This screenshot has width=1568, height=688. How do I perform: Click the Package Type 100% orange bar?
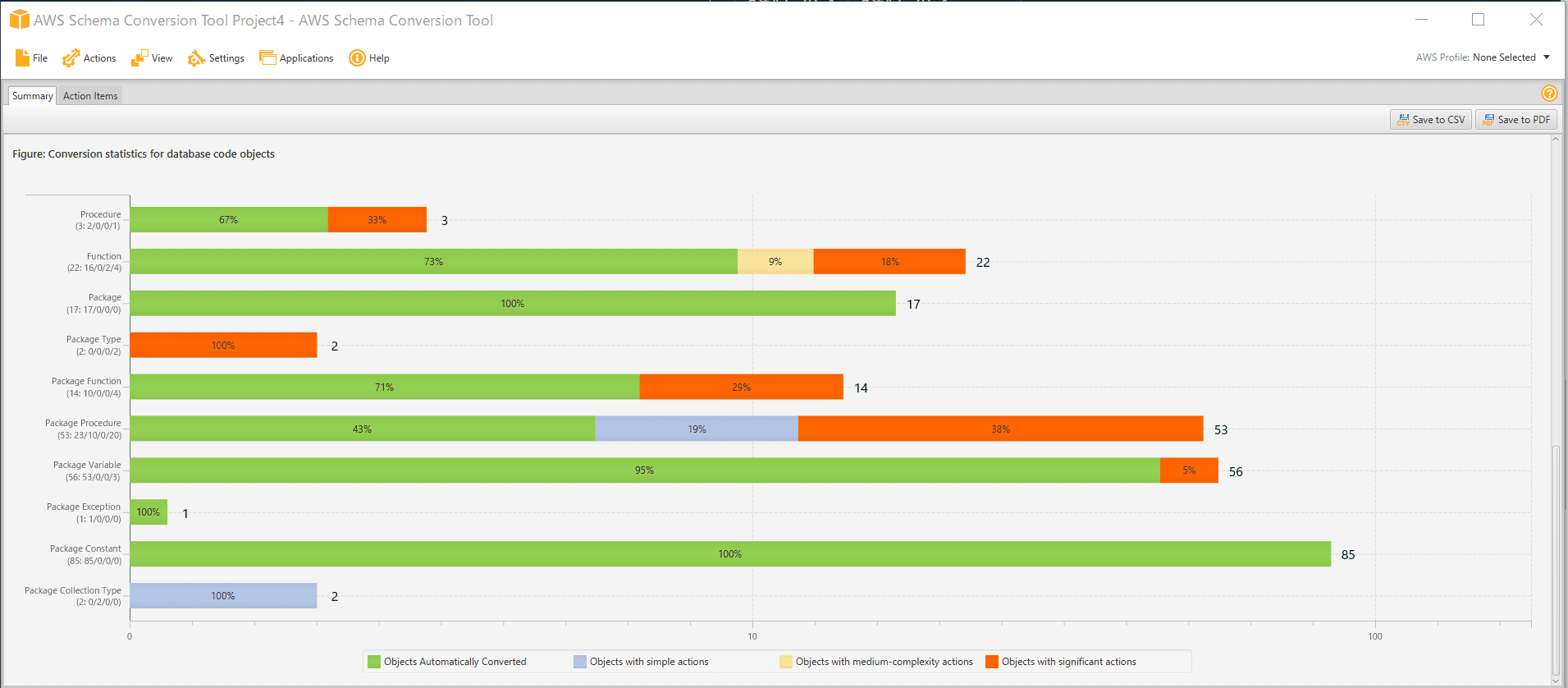[223, 346]
